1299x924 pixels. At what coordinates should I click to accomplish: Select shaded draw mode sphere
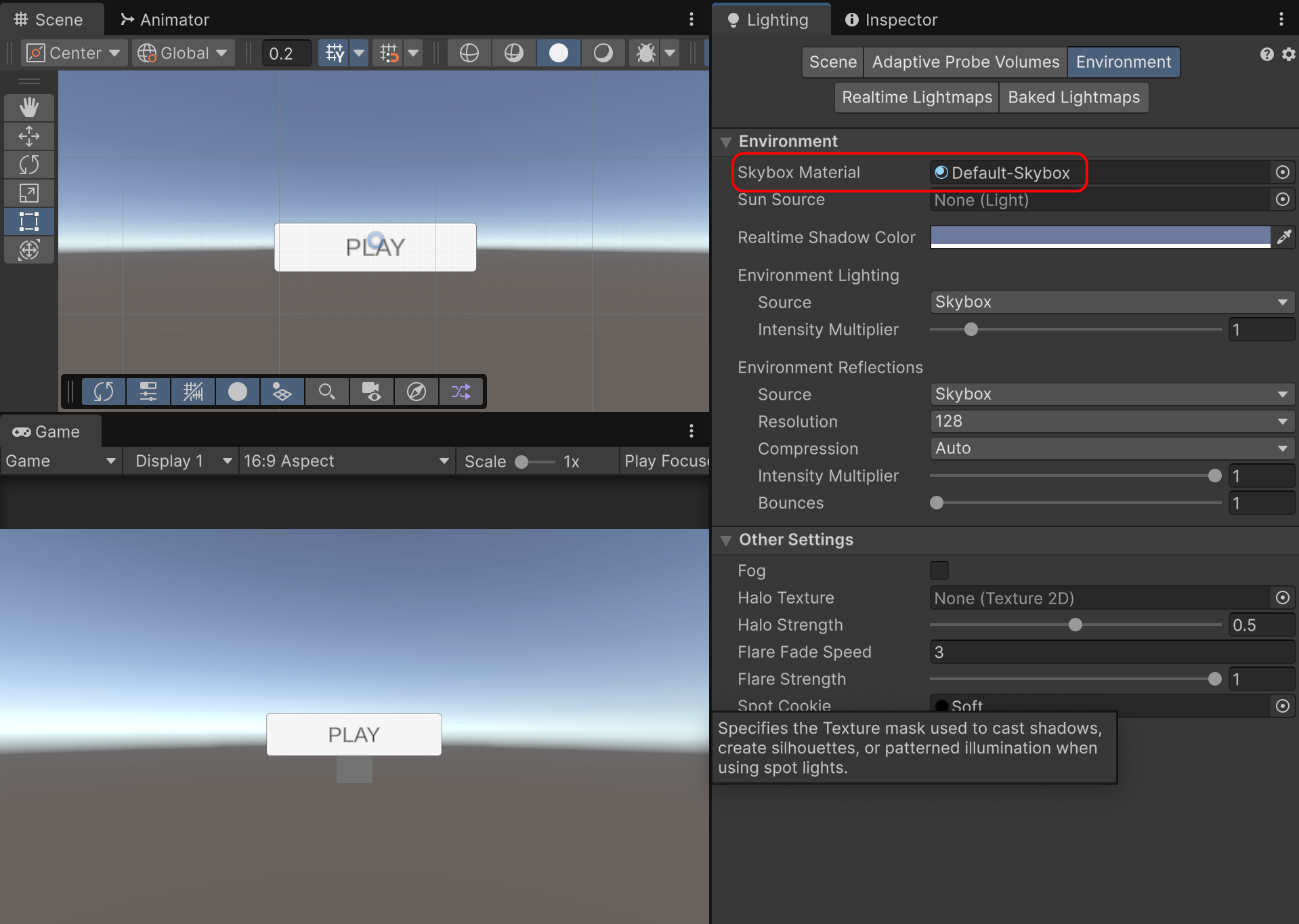(x=559, y=53)
